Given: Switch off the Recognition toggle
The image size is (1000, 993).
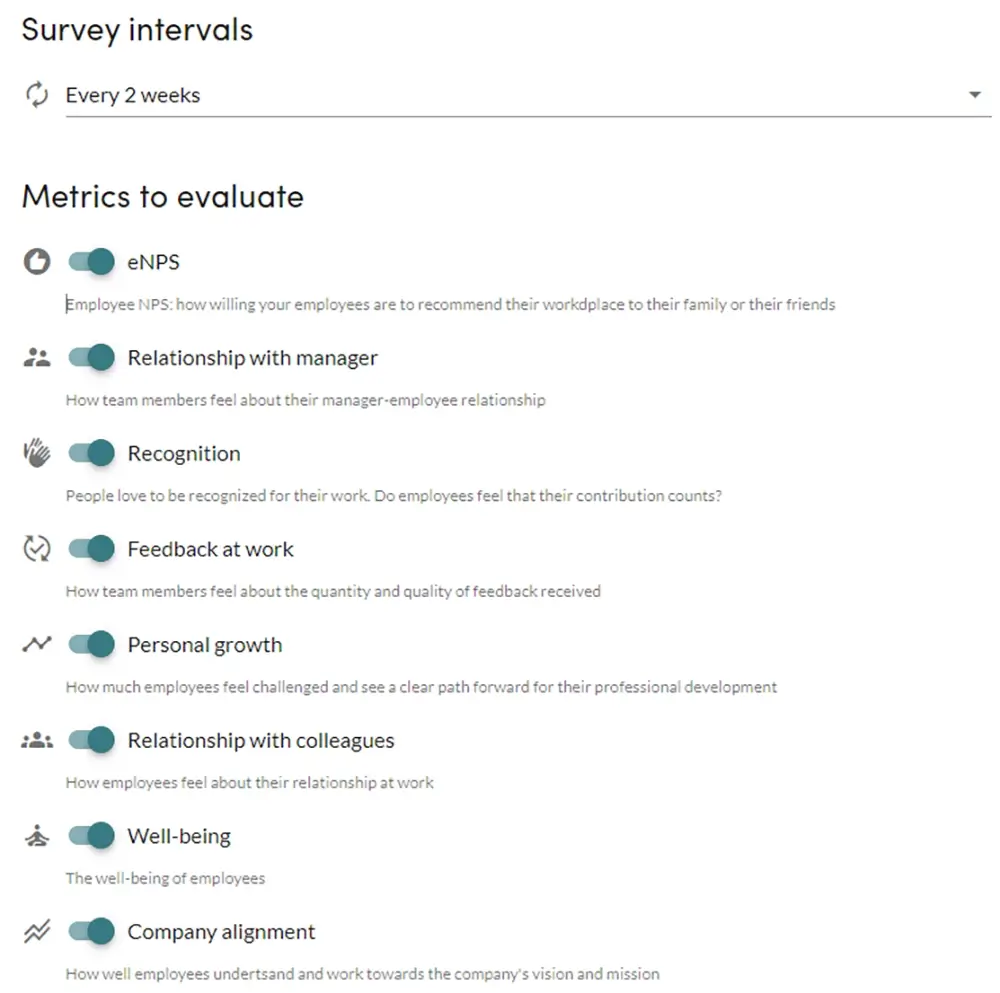Looking at the screenshot, I should tap(92, 453).
